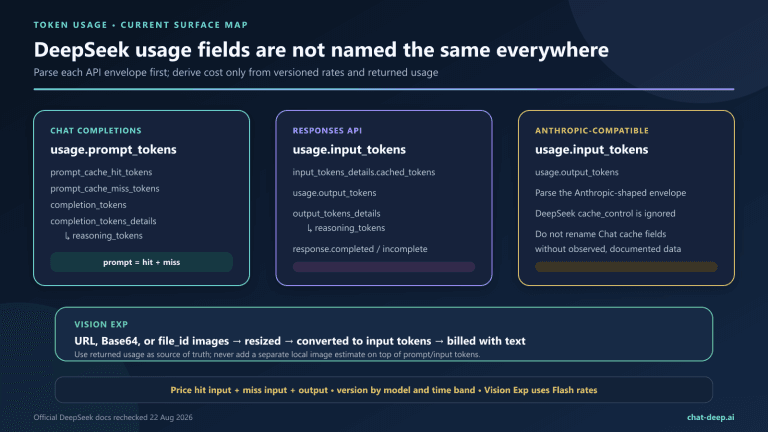Click 'Do not rename Chat cache fields' line

tap(600, 234)
